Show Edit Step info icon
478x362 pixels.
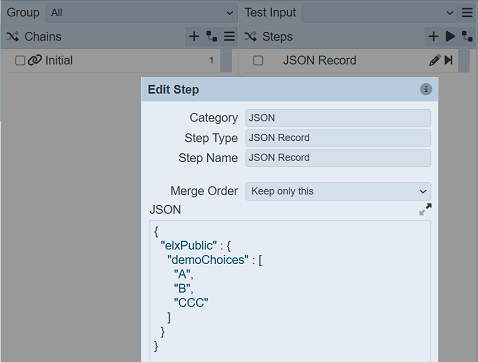tap(426, 89)
